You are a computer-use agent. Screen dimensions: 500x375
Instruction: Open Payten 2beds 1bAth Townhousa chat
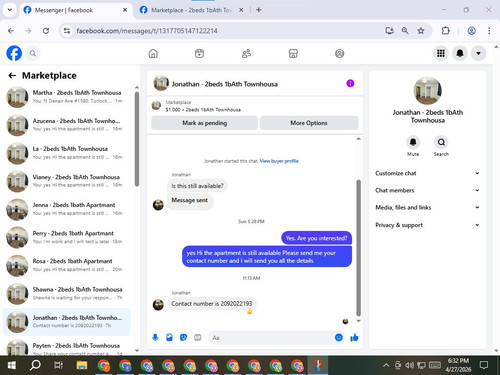(67, 348)
